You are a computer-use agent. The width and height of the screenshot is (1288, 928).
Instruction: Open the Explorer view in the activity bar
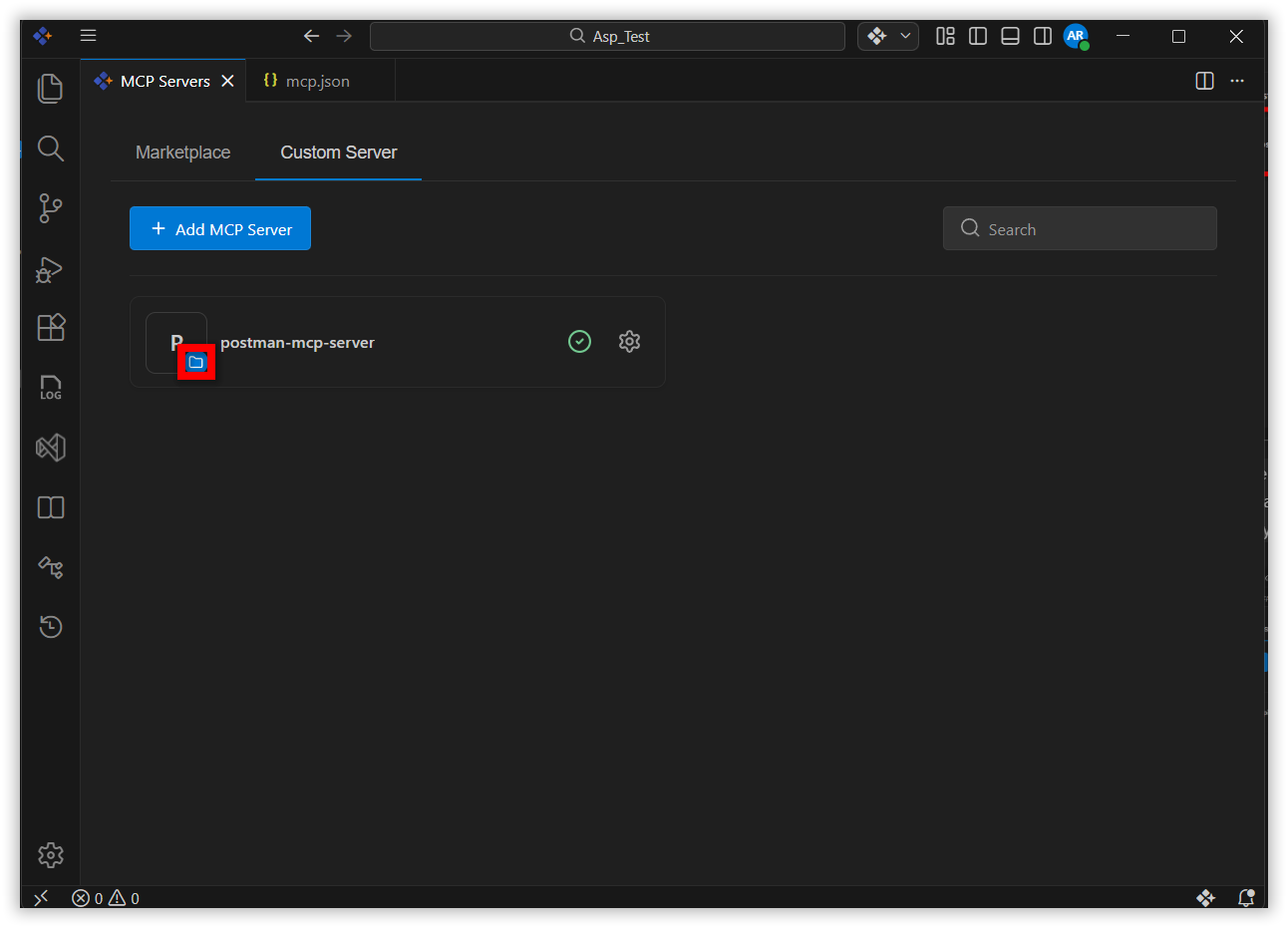coord(50,89)
